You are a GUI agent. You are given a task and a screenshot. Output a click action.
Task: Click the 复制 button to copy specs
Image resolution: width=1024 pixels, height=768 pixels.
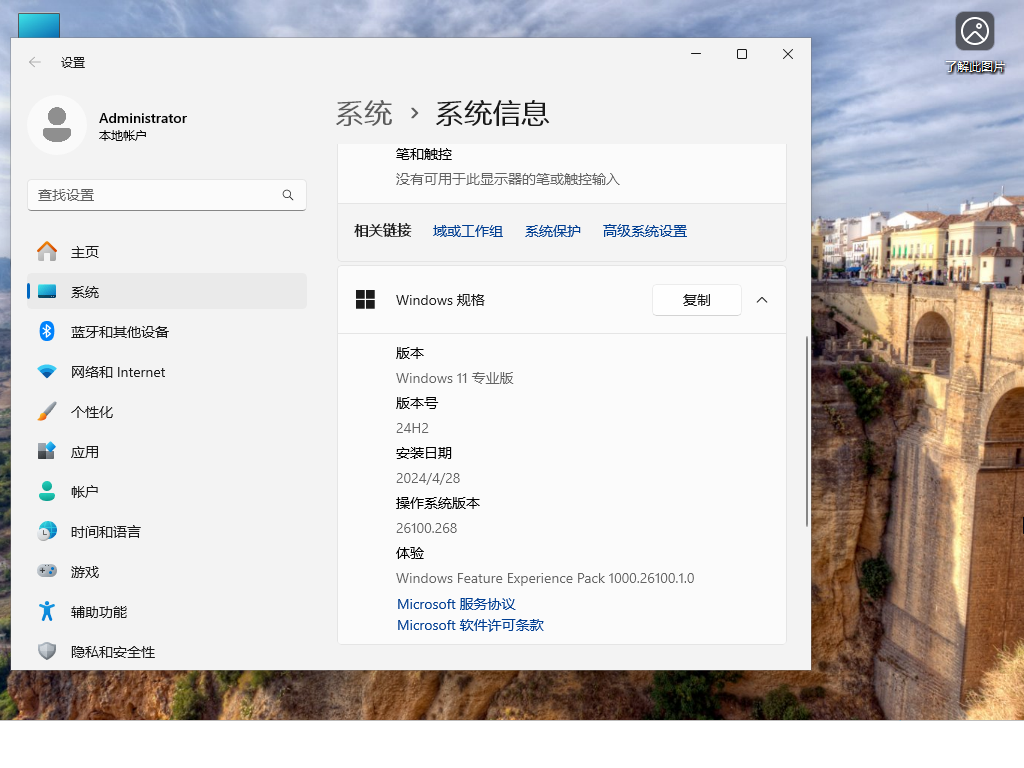[x=696, y=299]
